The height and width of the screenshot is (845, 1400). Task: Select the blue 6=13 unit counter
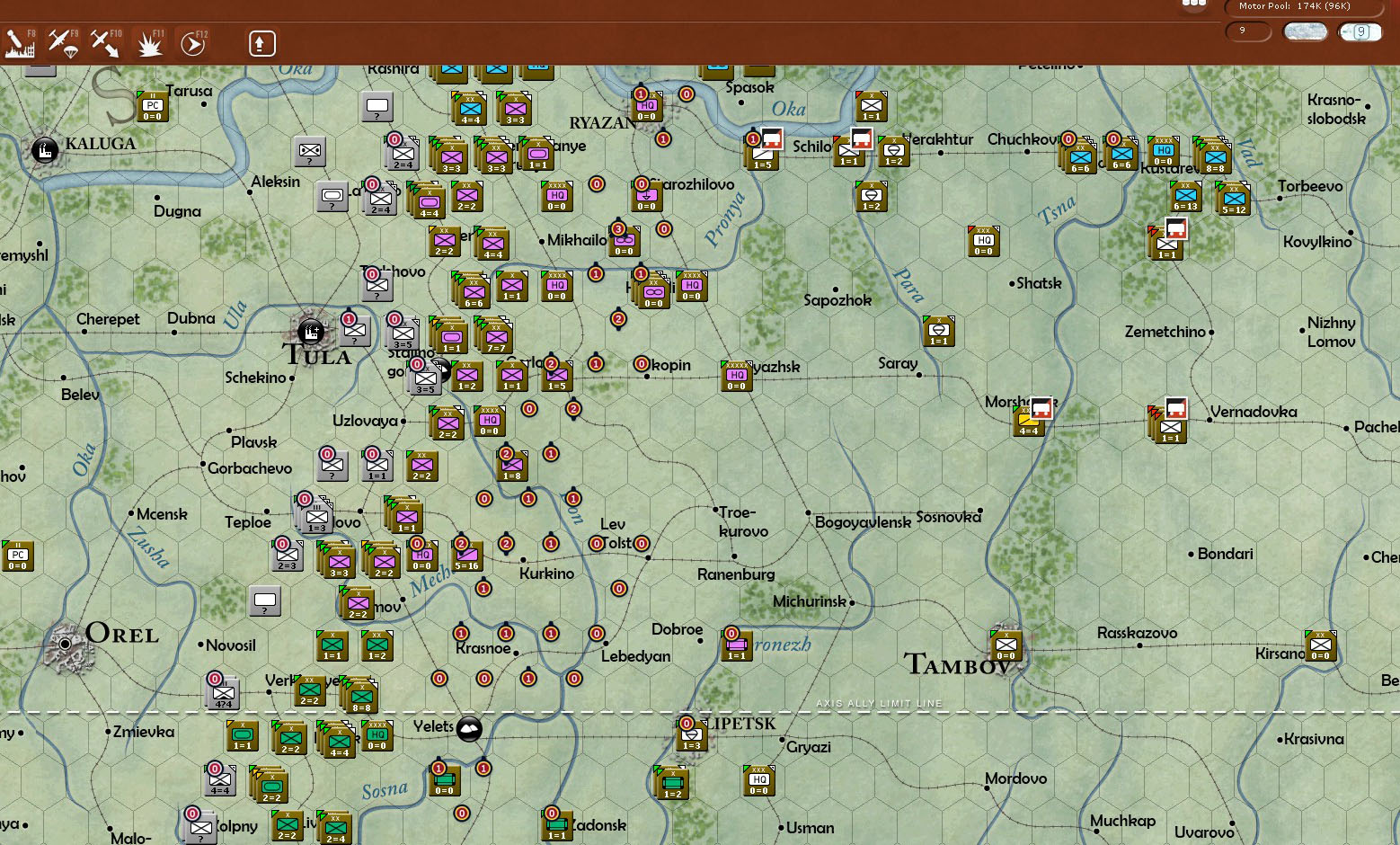[x=1186, y=196]
